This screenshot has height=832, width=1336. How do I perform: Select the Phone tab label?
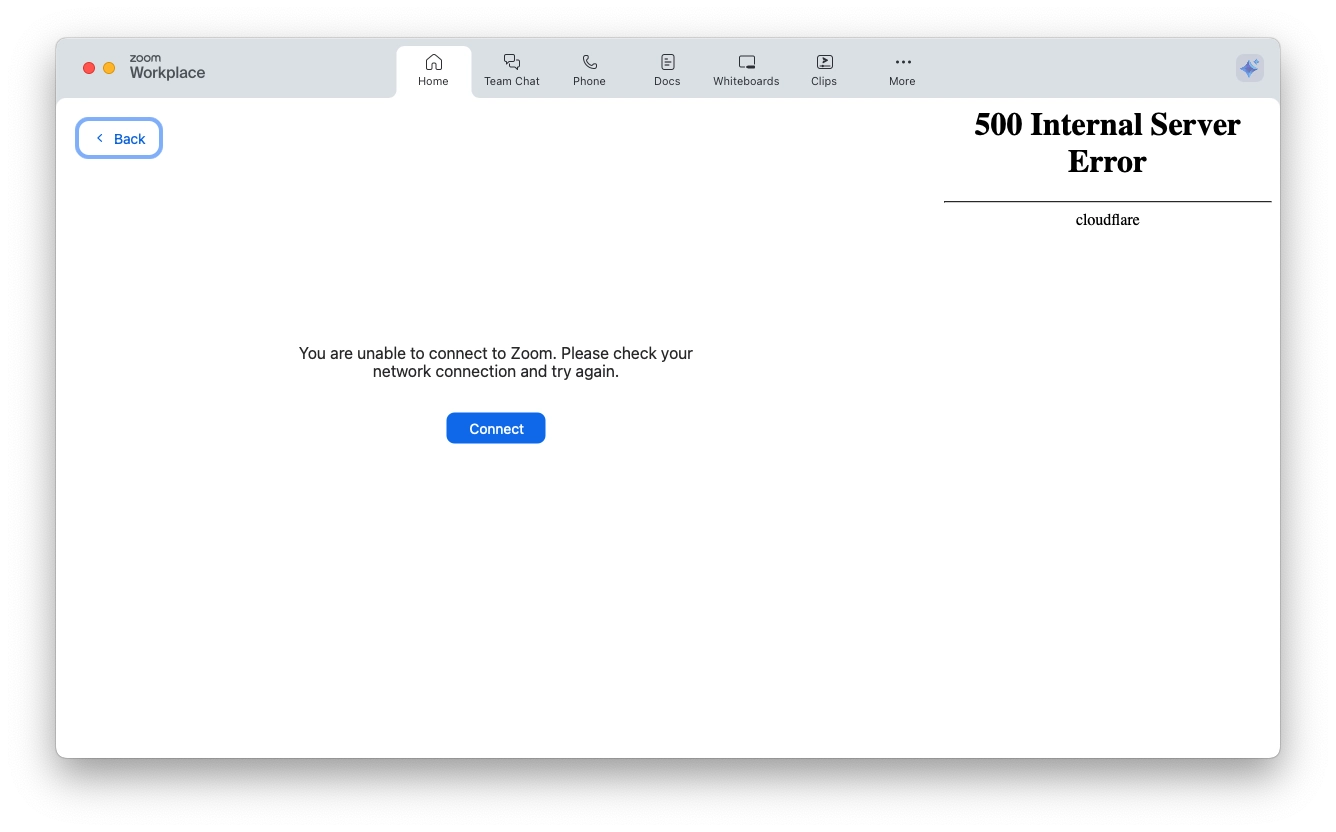588,81
